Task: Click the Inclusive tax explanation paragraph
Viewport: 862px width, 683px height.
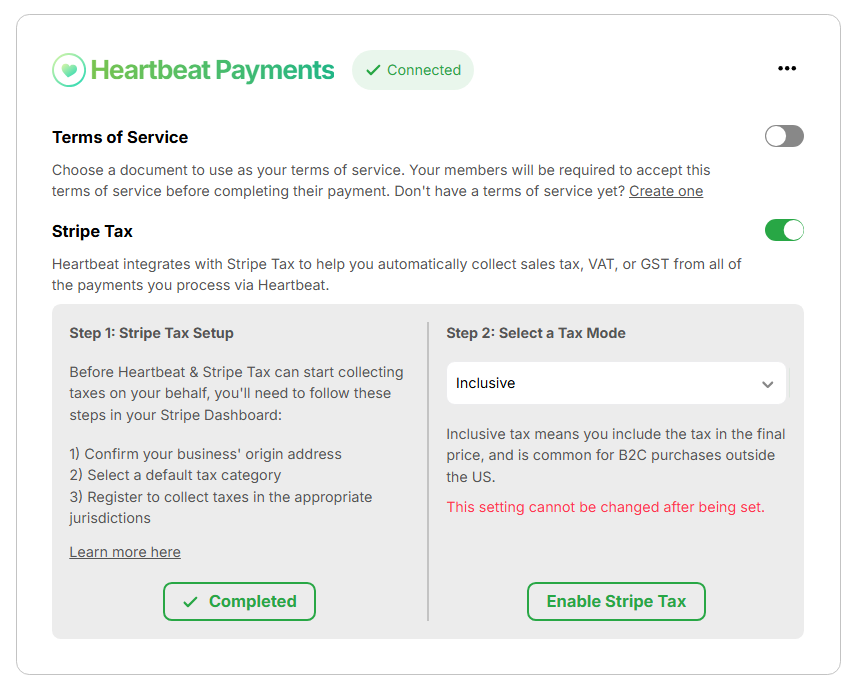Action: [x=616, y=455]
